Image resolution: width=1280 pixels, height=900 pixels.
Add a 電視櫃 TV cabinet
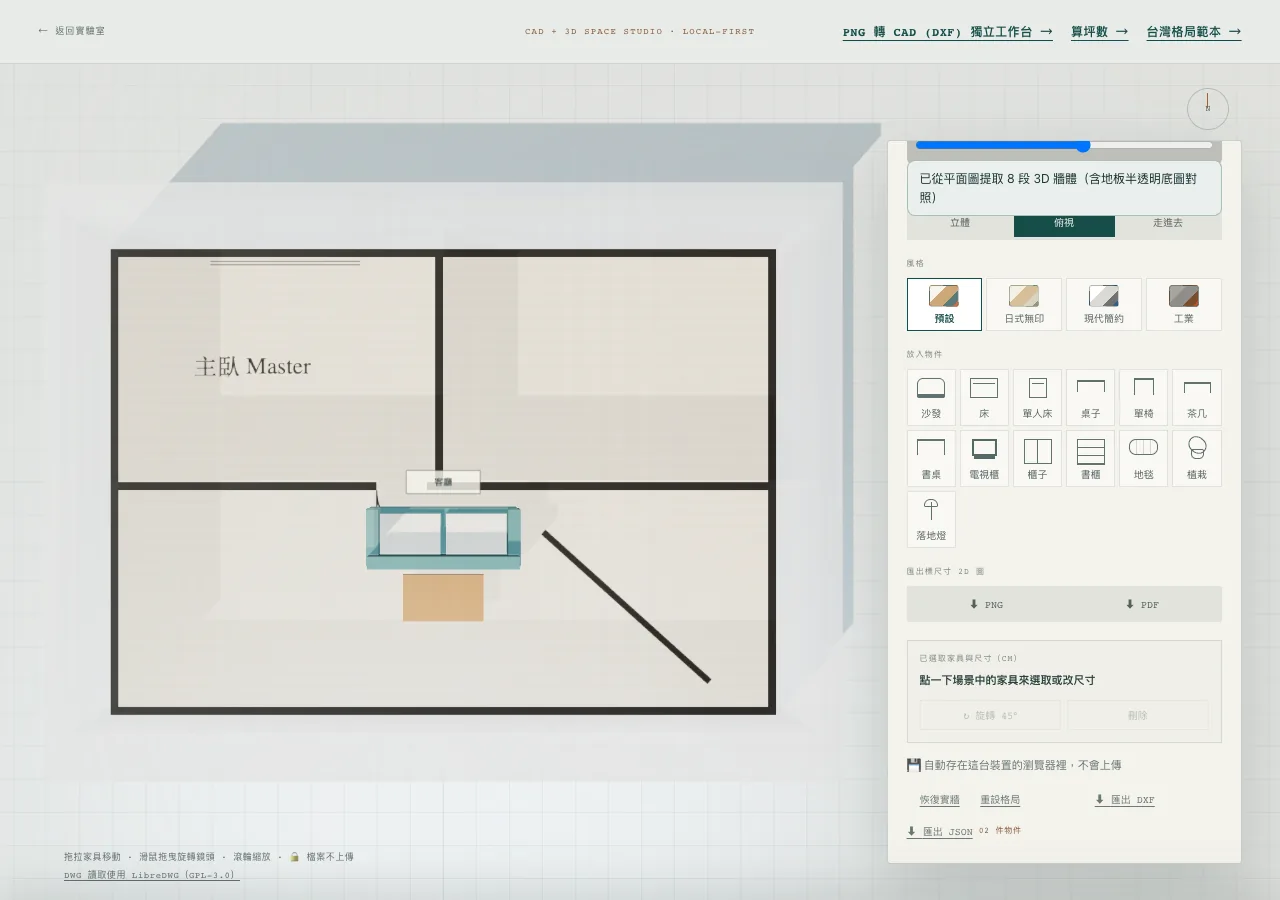(x=984, y=459)
